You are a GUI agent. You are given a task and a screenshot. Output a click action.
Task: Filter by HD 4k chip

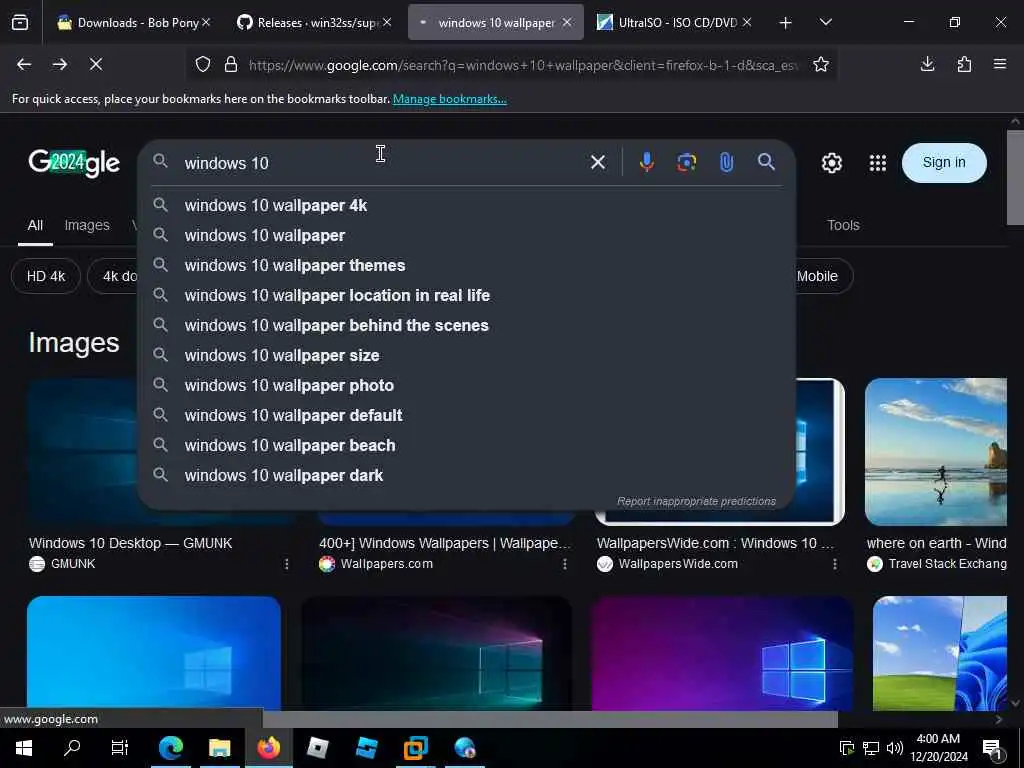[46, 276]
